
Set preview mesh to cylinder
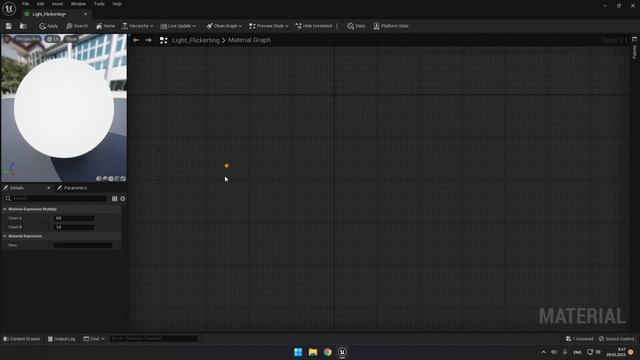click(99, 179)
